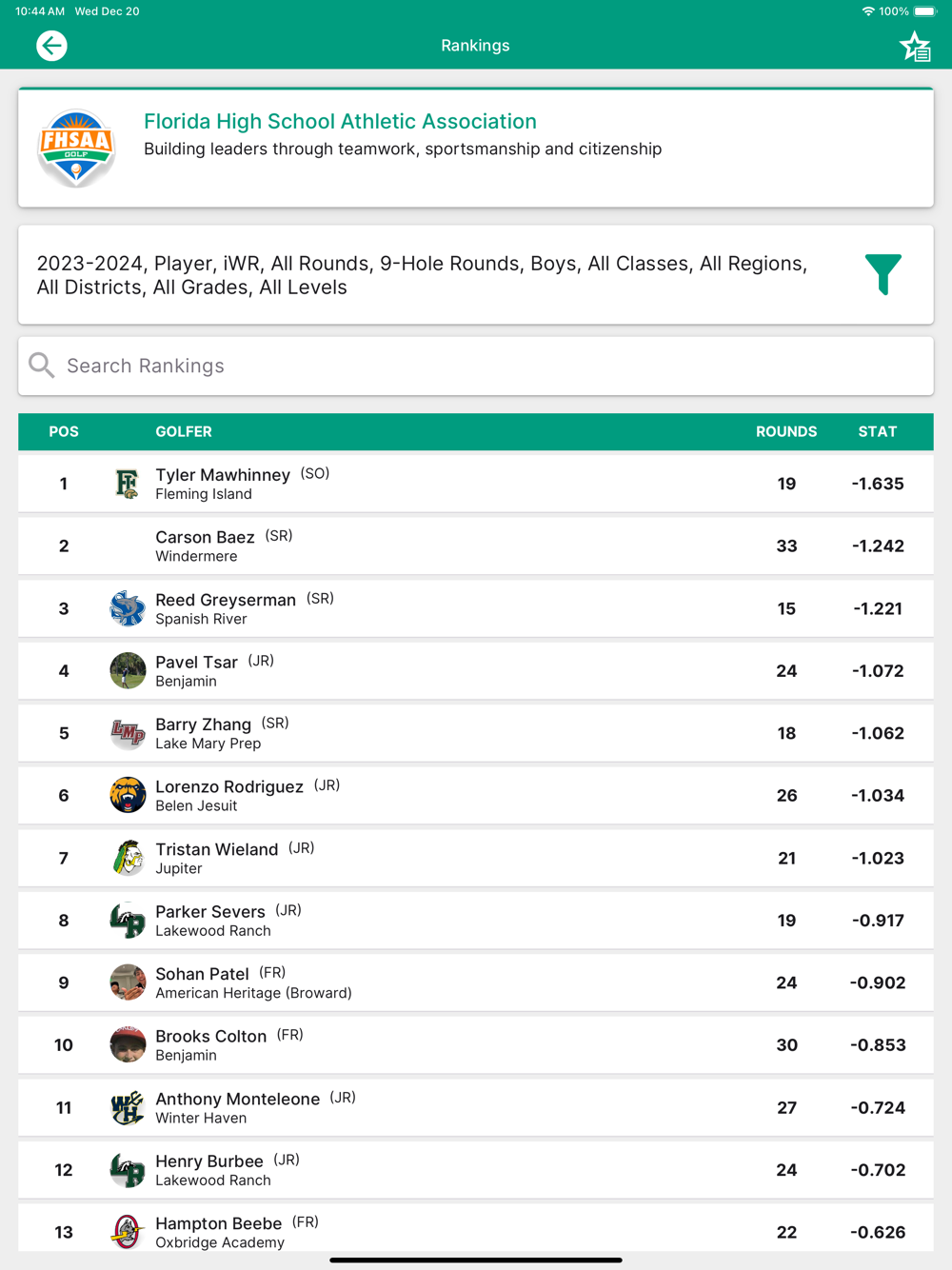The height and width of the screenshot is (1270, 952).
Task: Tap the back arrow button
Action: [51, 46]
